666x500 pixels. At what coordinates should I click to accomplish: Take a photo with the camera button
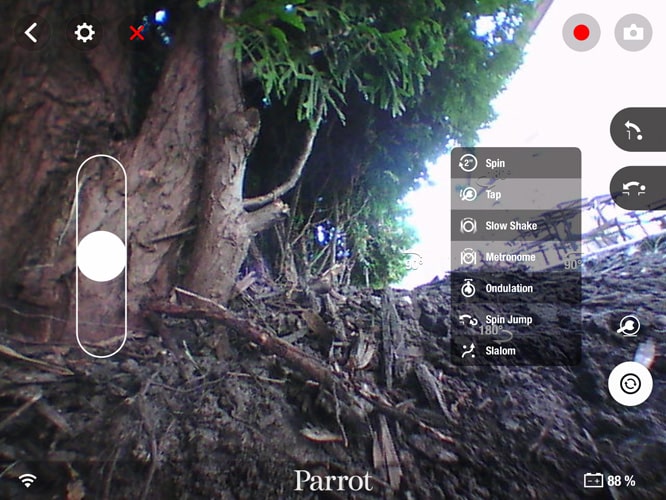pos(633,33)
